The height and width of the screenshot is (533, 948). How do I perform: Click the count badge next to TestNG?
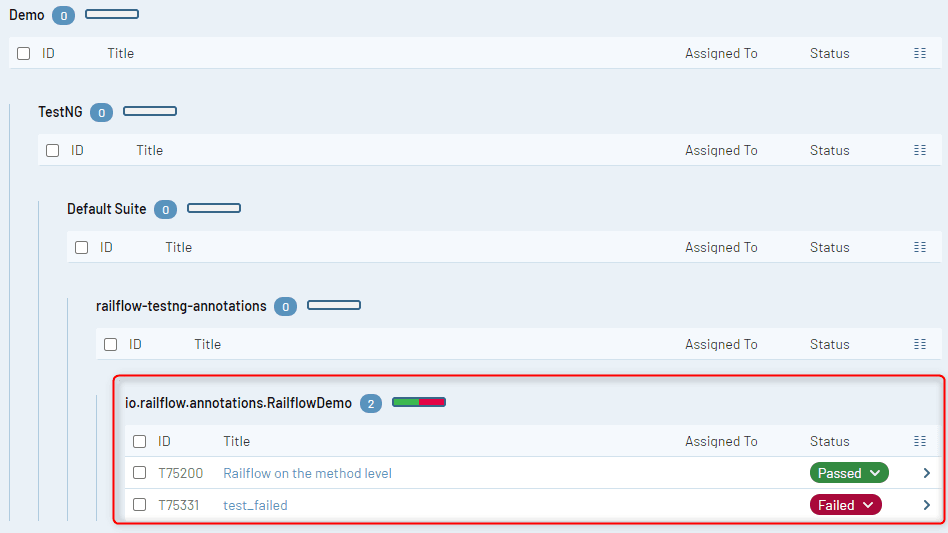tap(102, 112)
